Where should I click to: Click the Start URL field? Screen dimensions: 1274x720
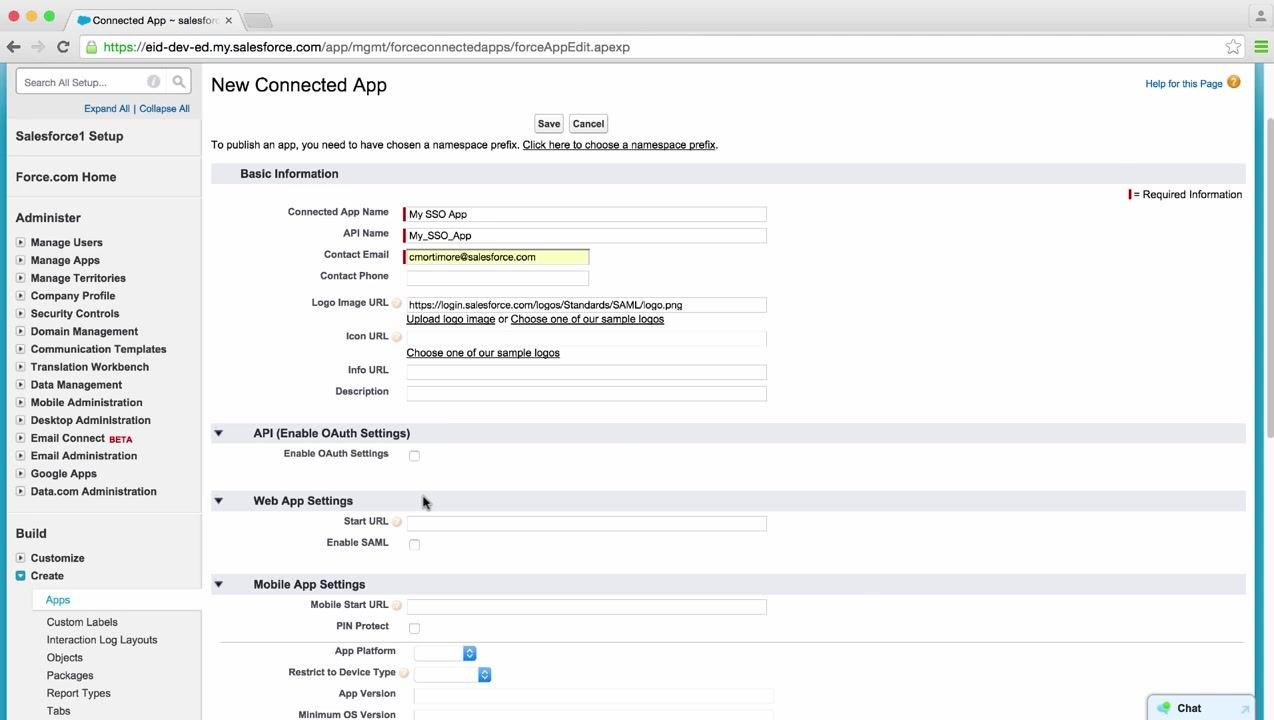pos(586,523)
